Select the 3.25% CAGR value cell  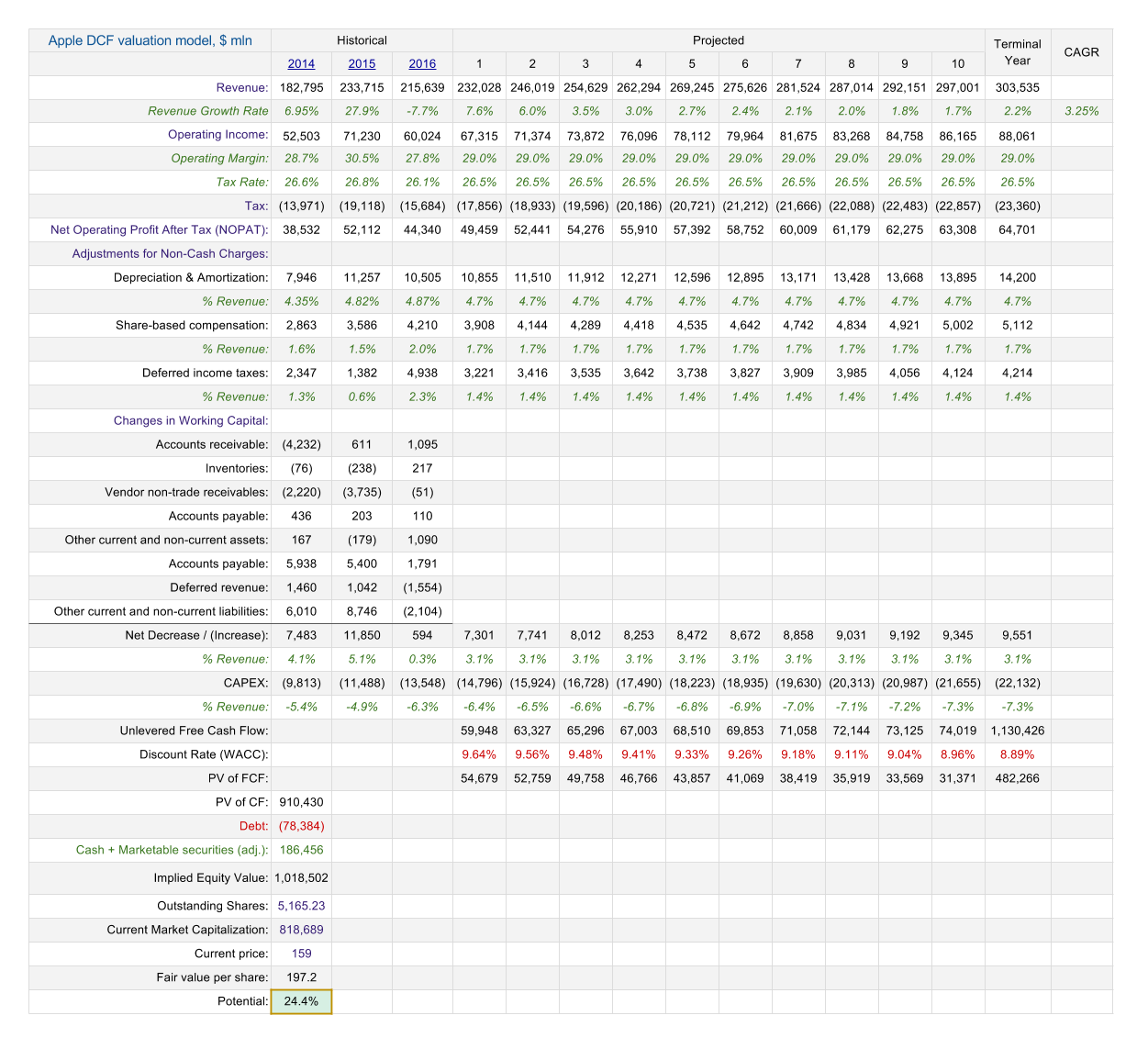click(x=1081, y=111)
